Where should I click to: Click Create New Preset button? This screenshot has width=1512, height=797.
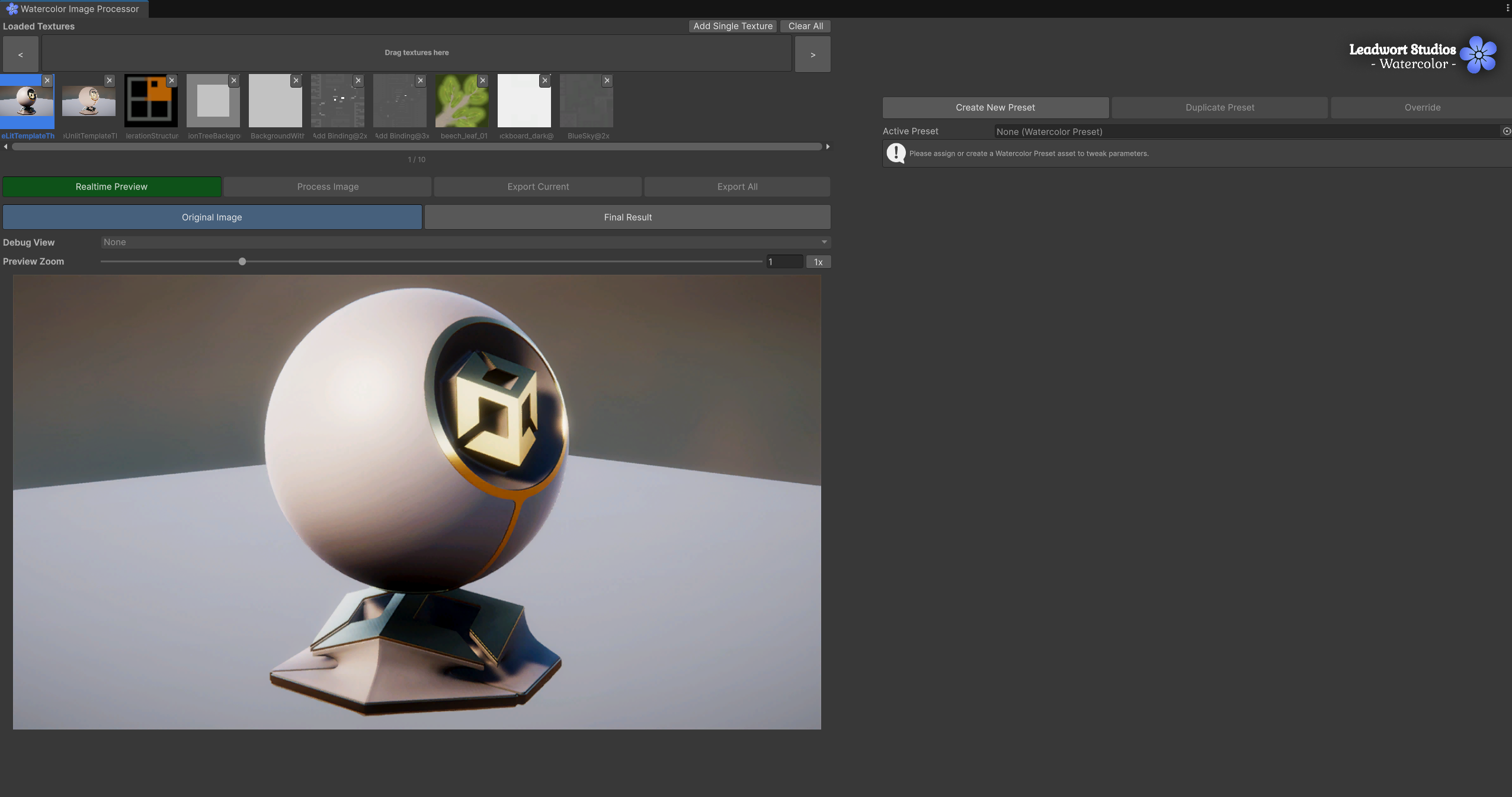[995, 108]
